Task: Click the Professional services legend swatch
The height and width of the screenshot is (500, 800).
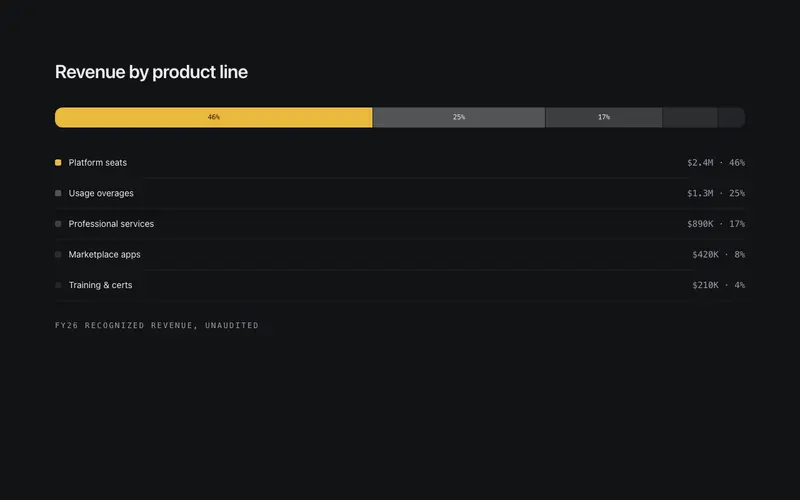Action: [58, 224]
